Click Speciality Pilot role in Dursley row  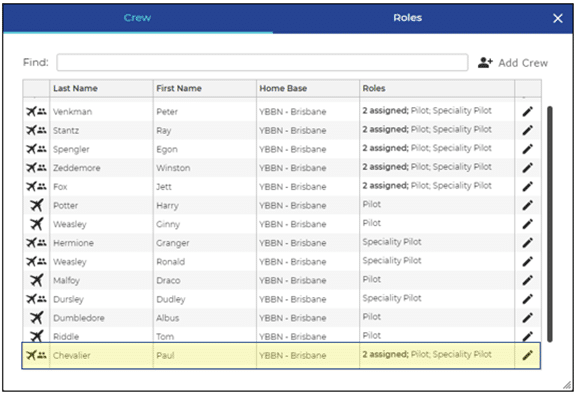(392, 298)
